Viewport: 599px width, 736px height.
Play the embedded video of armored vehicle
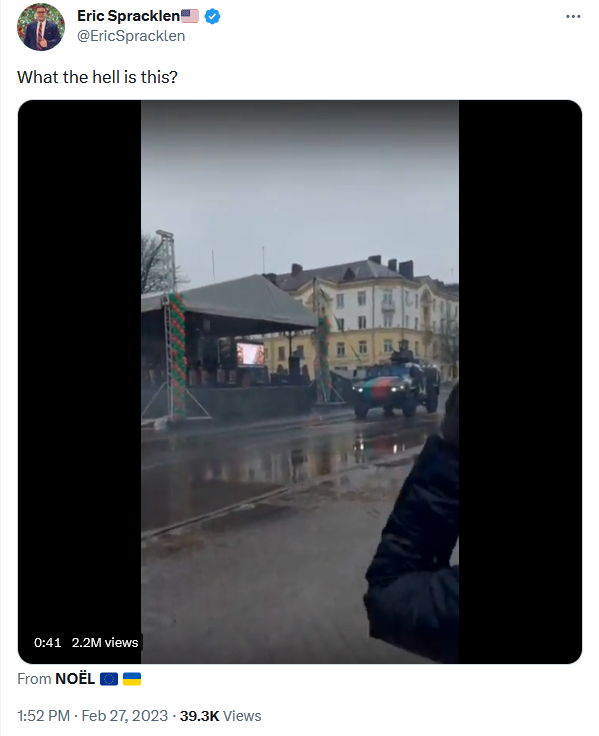click(x=300, y=382)
